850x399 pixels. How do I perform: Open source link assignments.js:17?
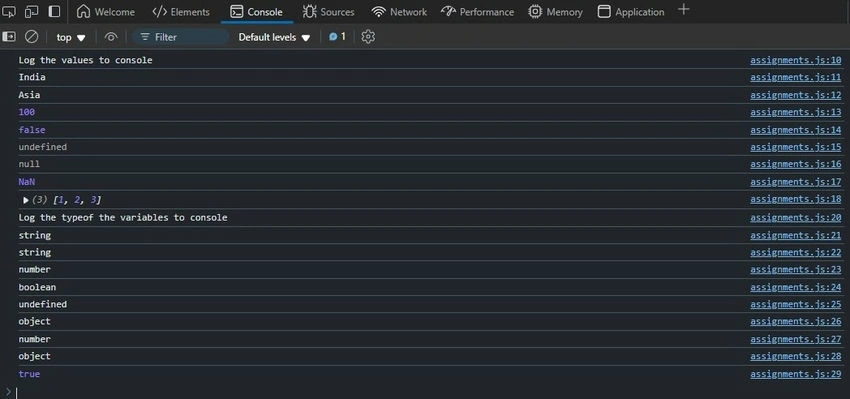click(x=795, y=182)
